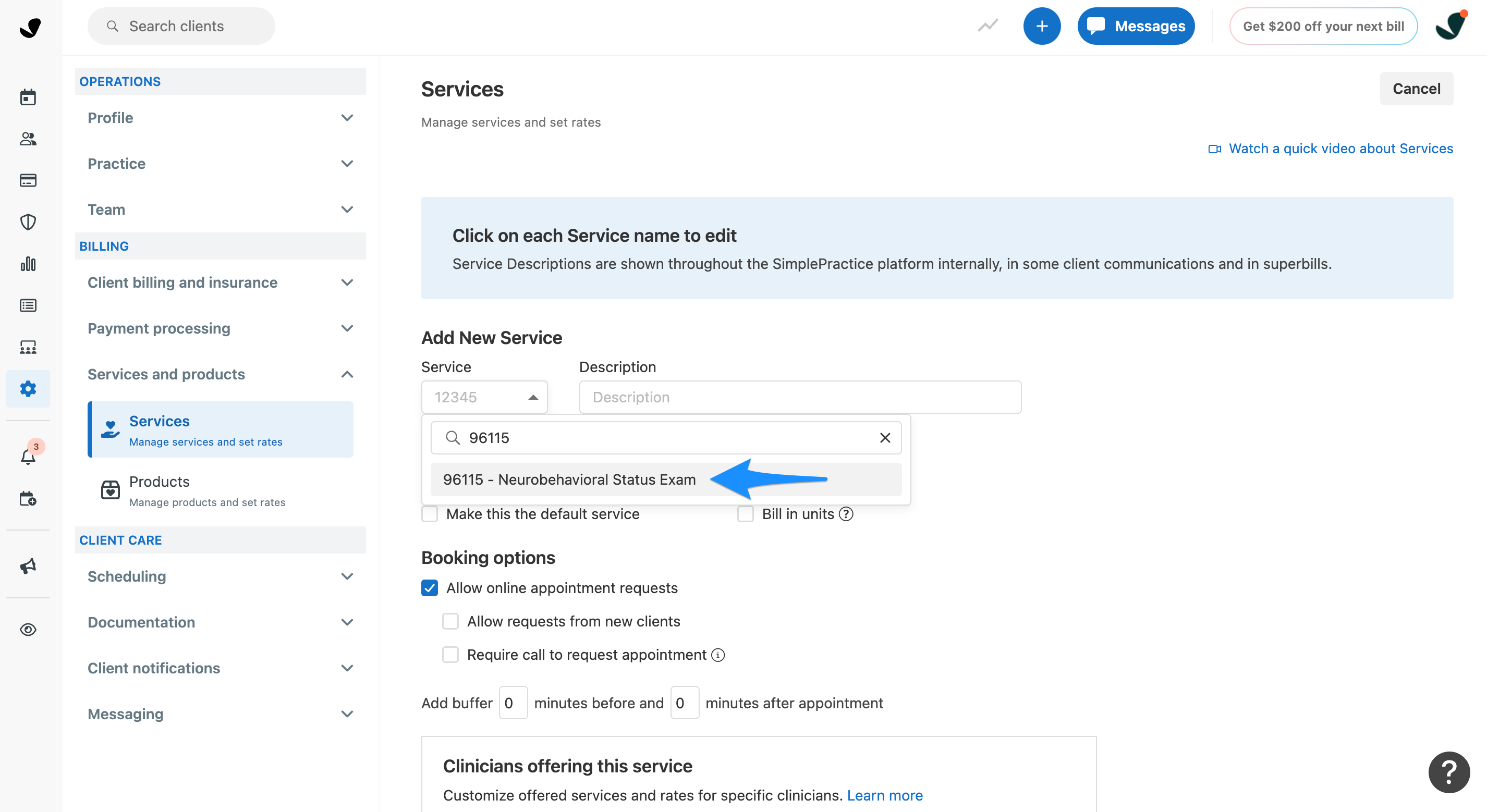Image resolution: width=1487 pixels, height=812 pixels.
Task: Click the Description input field
Action: tap(800, 397)
